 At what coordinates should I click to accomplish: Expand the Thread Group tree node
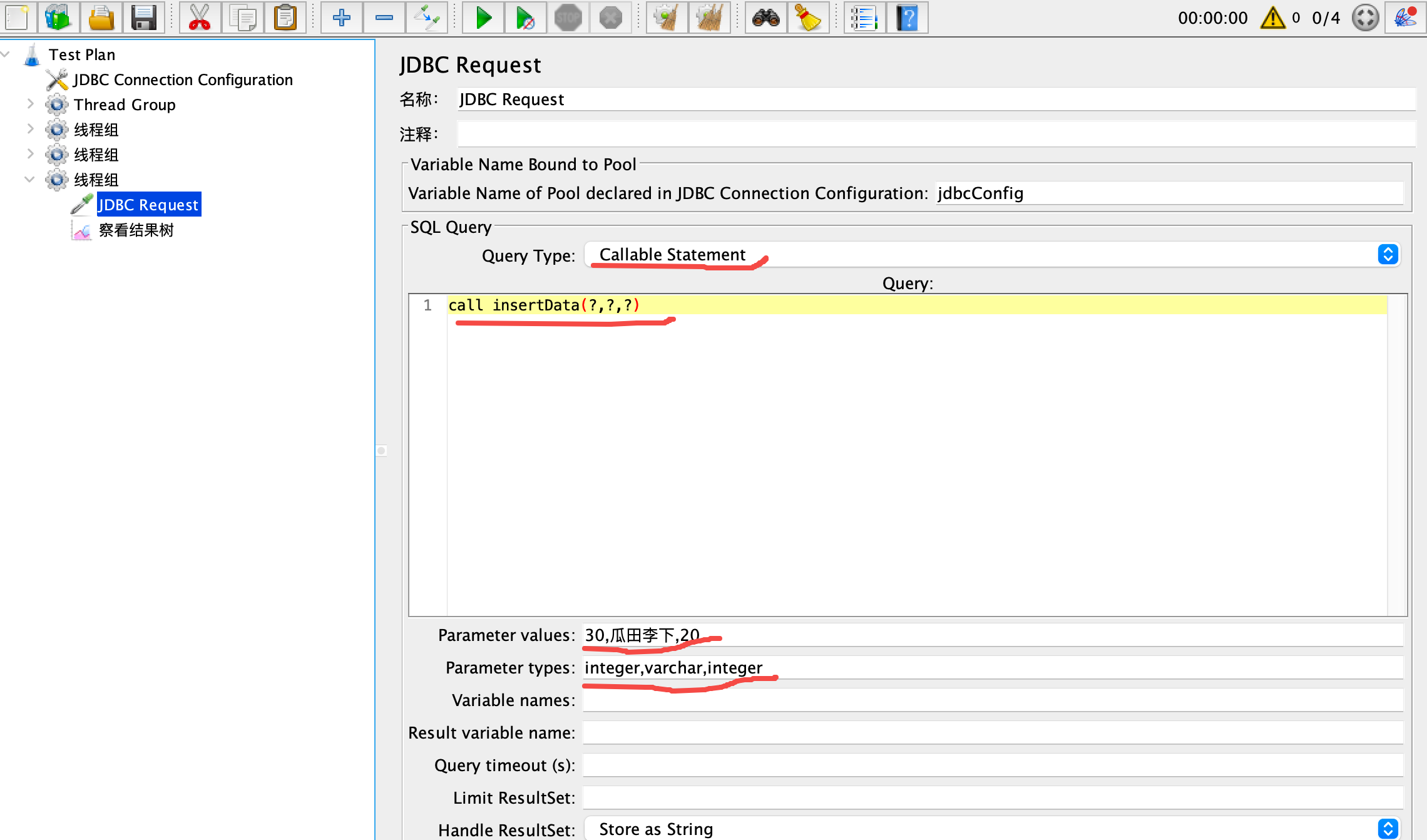pyautogui.click(x=30, y=104)
